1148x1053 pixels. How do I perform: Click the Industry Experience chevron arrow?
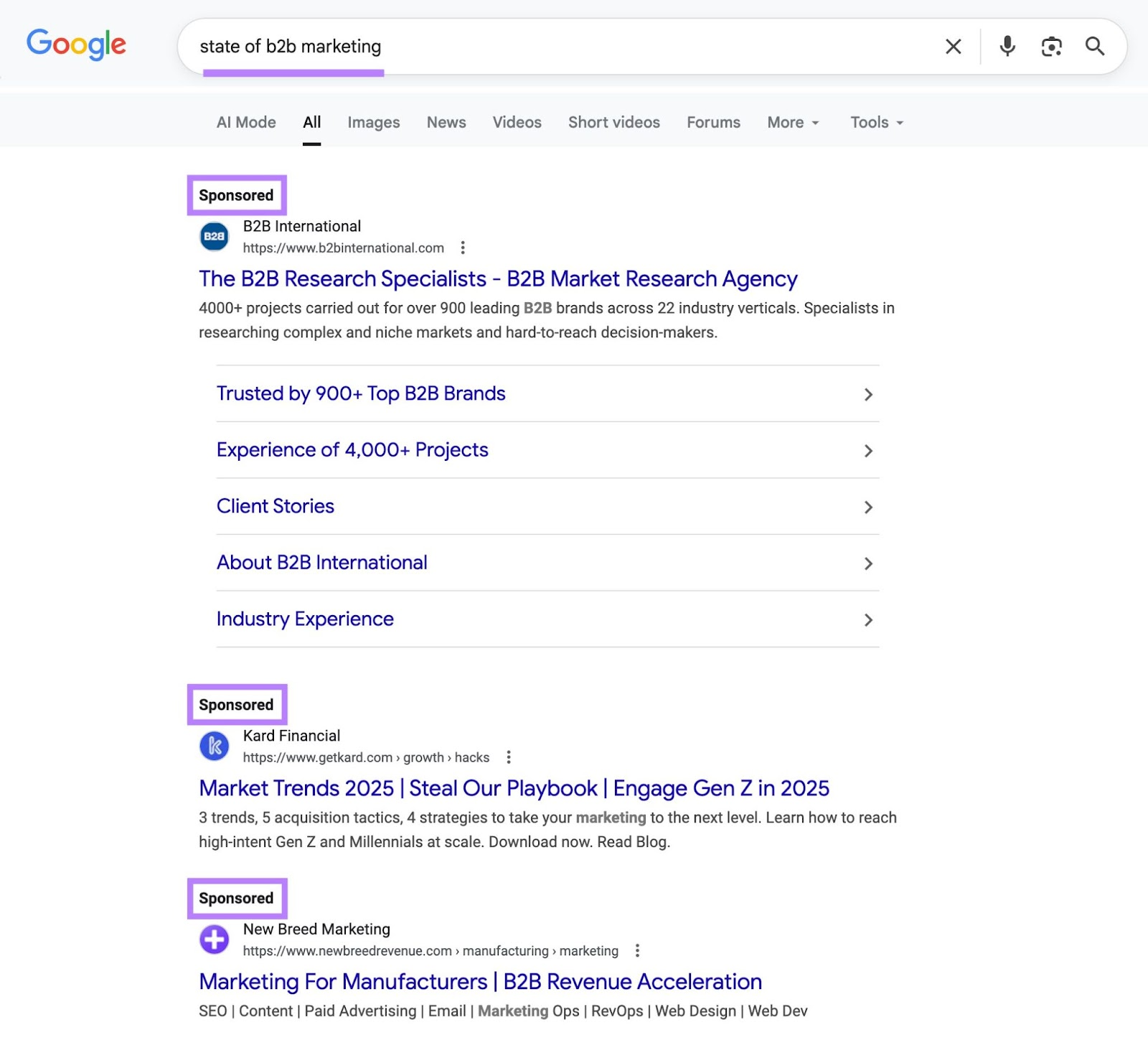click(868, 620)
